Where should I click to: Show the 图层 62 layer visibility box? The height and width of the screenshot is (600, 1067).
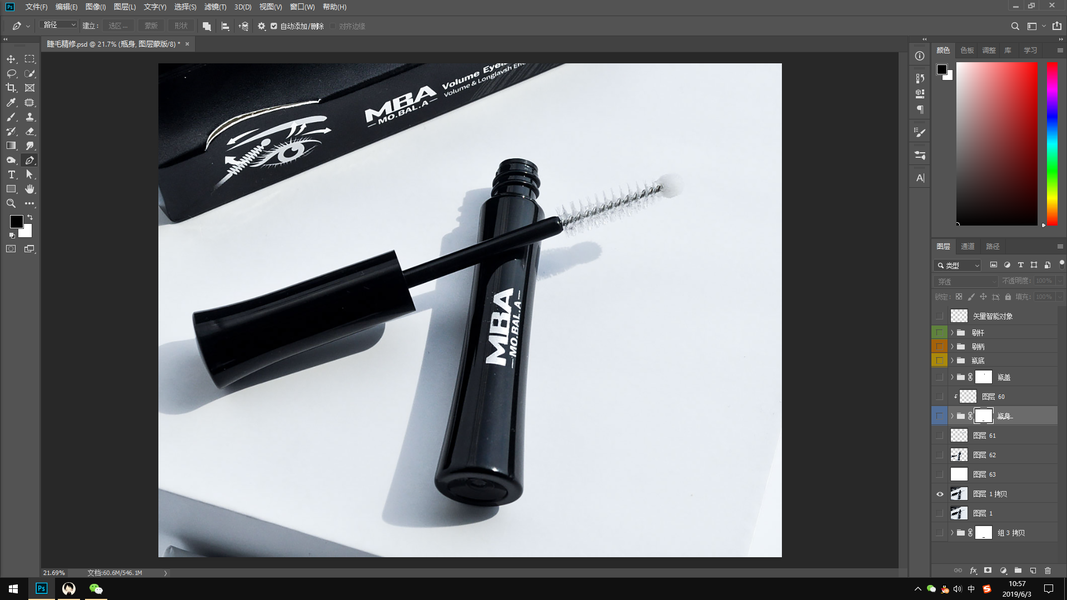pos(940,454)
